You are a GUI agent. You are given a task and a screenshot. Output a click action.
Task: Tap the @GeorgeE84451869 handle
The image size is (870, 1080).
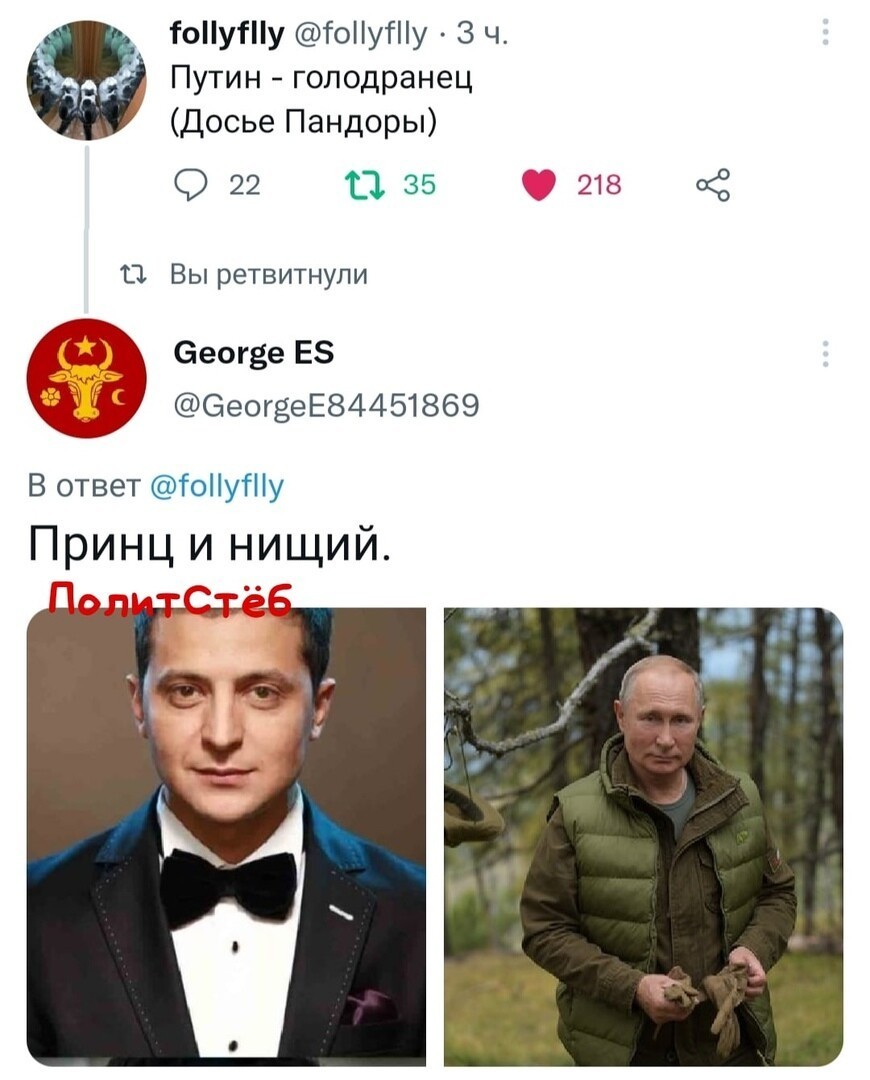point(326,405)
